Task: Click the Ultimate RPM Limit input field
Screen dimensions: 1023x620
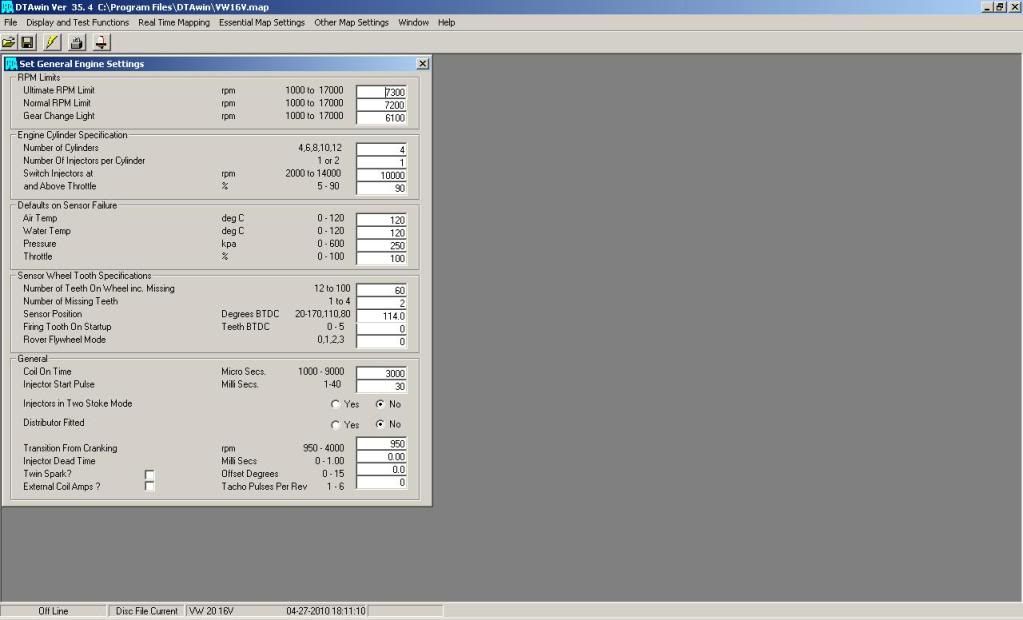Action: coord(381,91)
